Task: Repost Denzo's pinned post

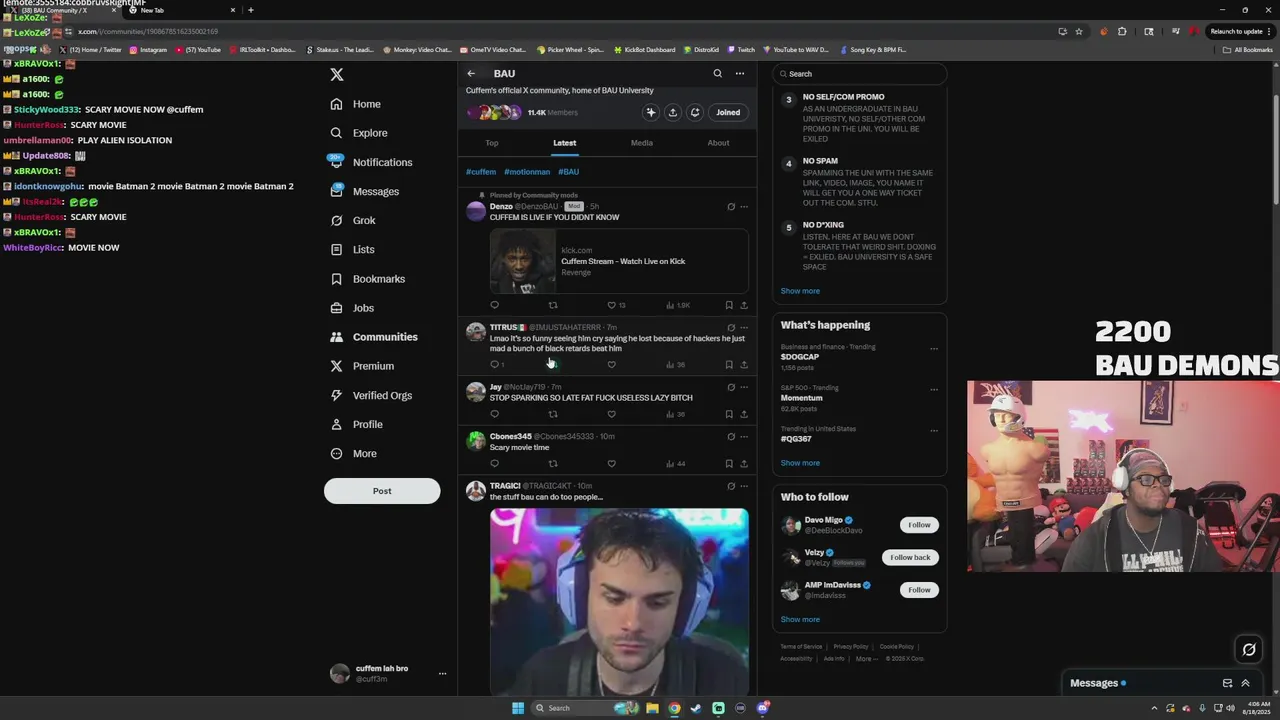Action: pyautogui.click(x=553, y=305)
